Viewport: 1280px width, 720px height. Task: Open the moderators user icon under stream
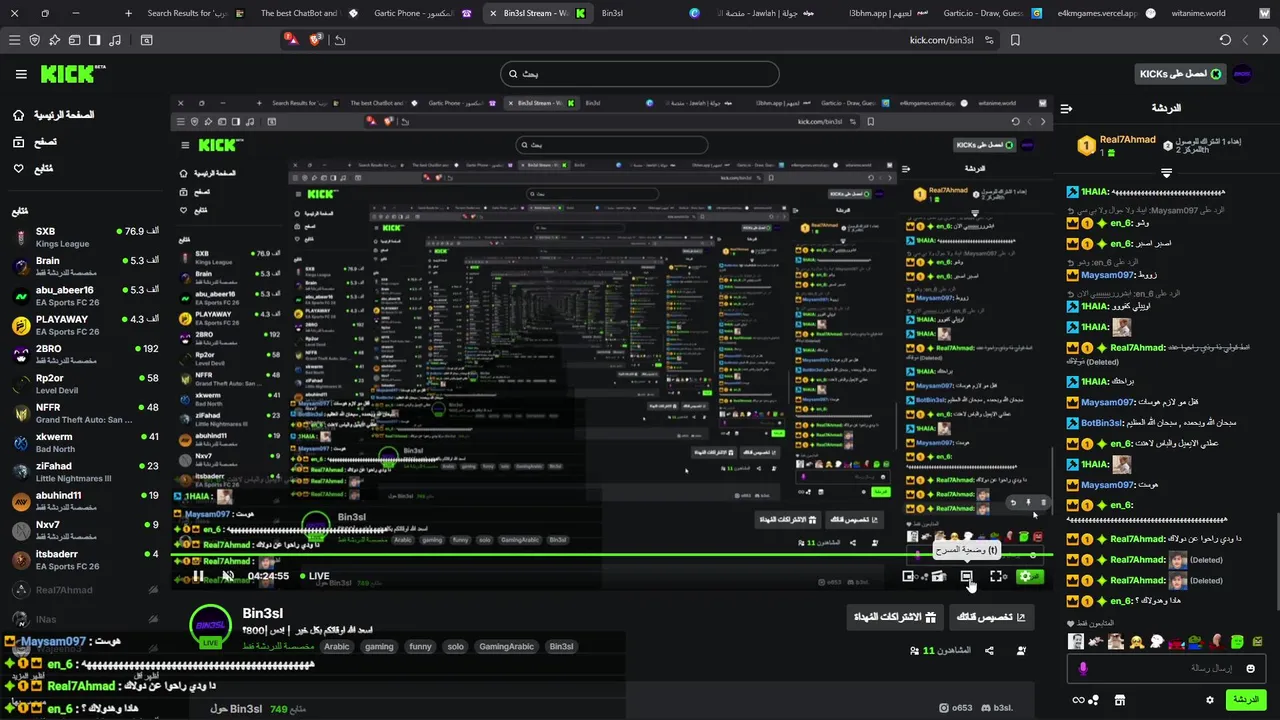1021,651
